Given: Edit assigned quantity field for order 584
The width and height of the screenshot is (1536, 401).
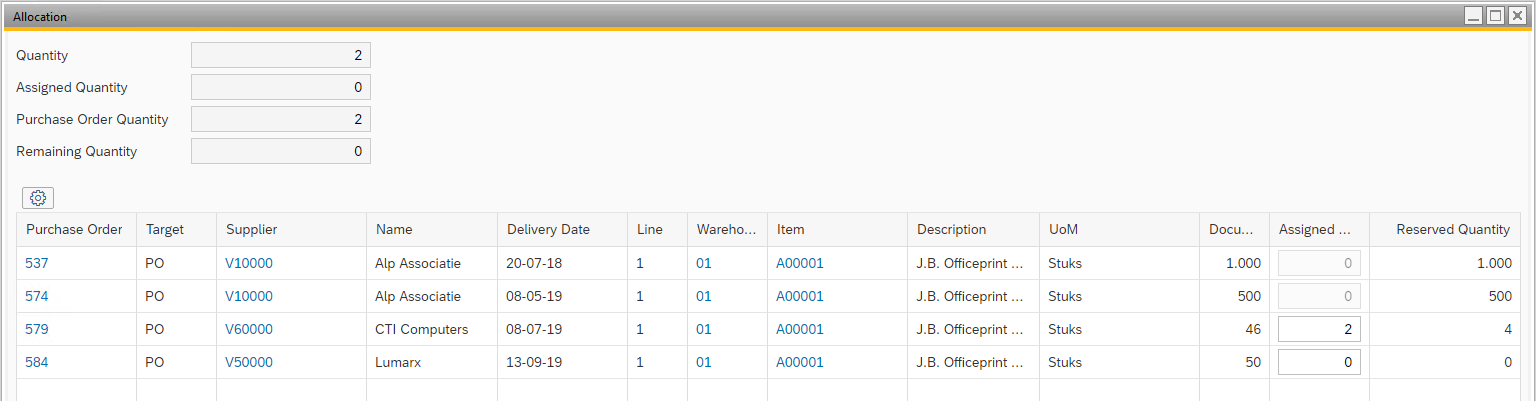Looking at the screenshot, I should [1318, 362].
